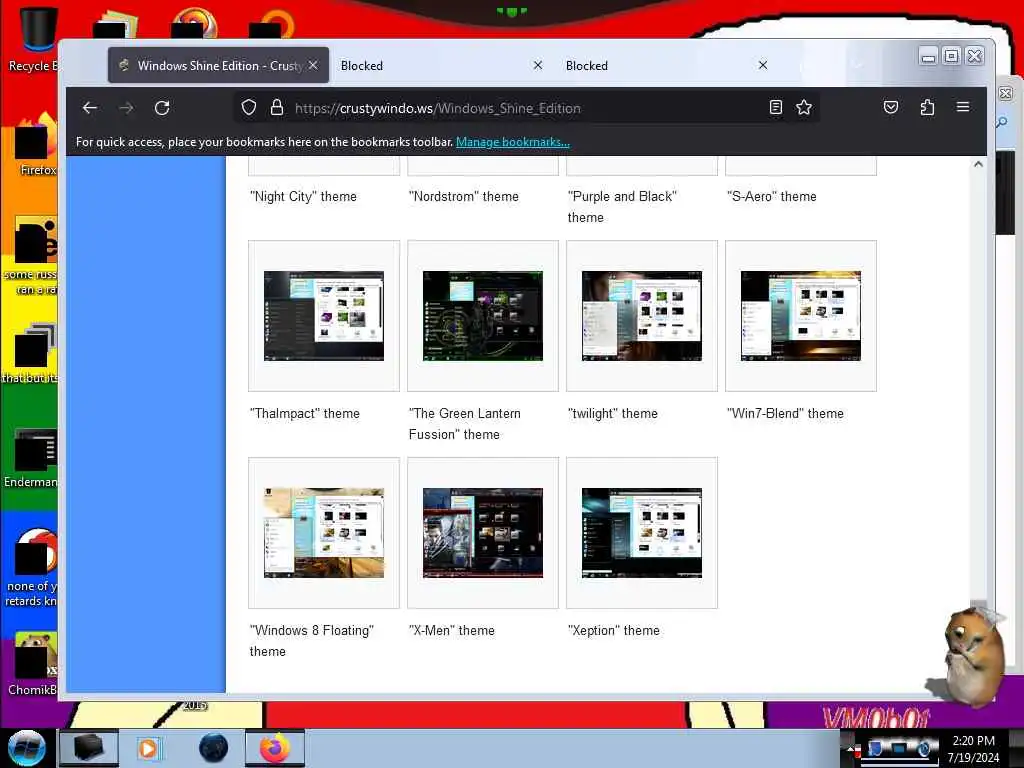Close the first Blocked tab
1024x768 pixels.
click(x=537, y=65)
